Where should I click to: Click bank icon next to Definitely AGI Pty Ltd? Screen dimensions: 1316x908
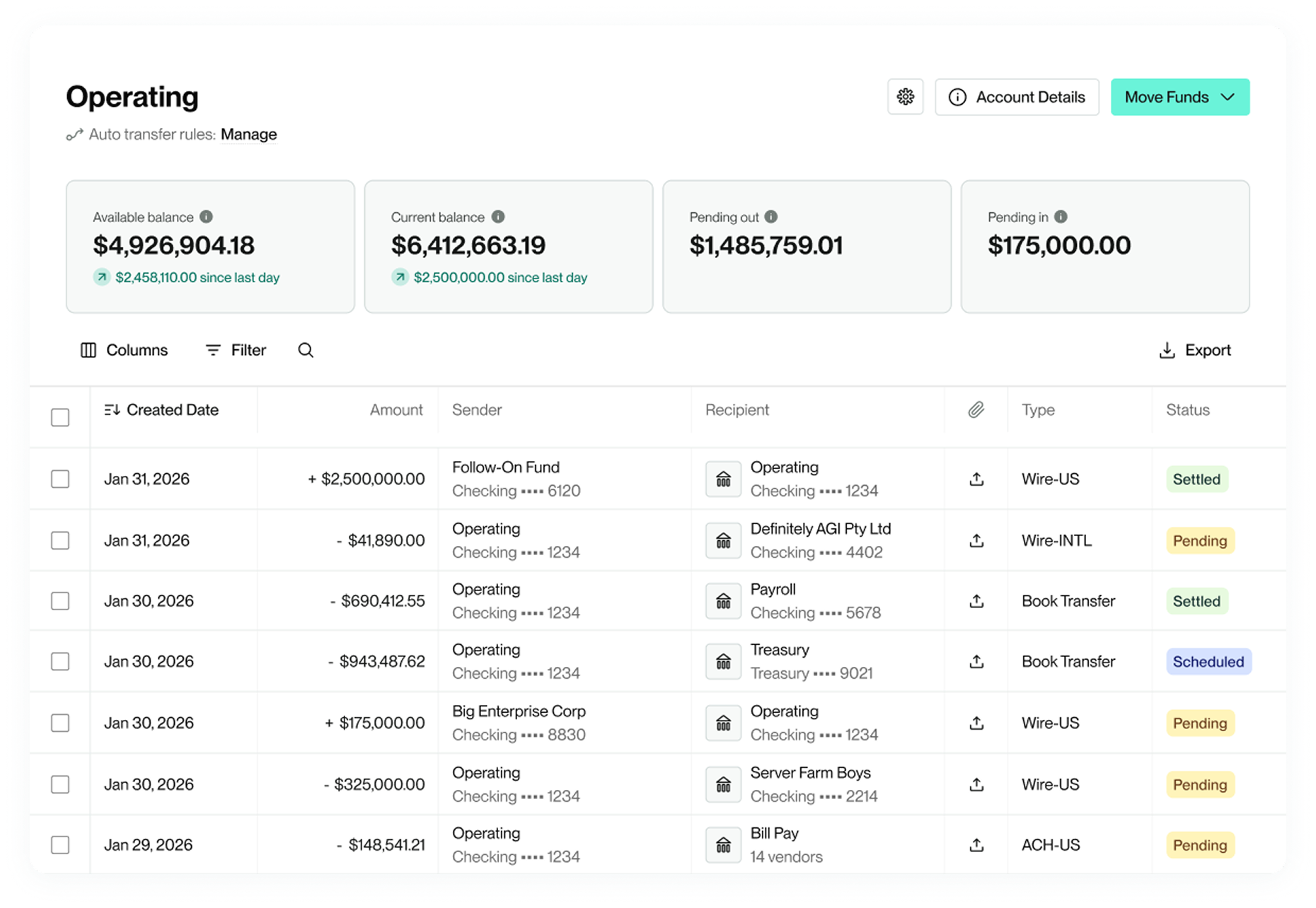click(723, 541)
